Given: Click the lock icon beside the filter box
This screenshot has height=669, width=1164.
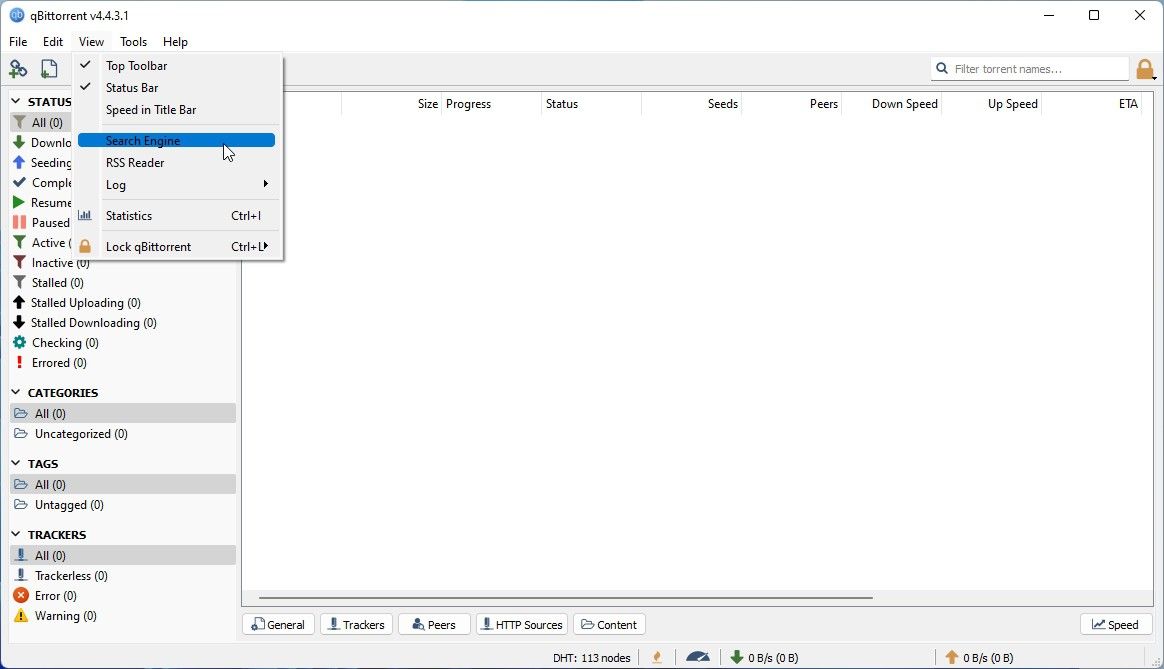Looking at the screenshot, I should point(1146,68).
